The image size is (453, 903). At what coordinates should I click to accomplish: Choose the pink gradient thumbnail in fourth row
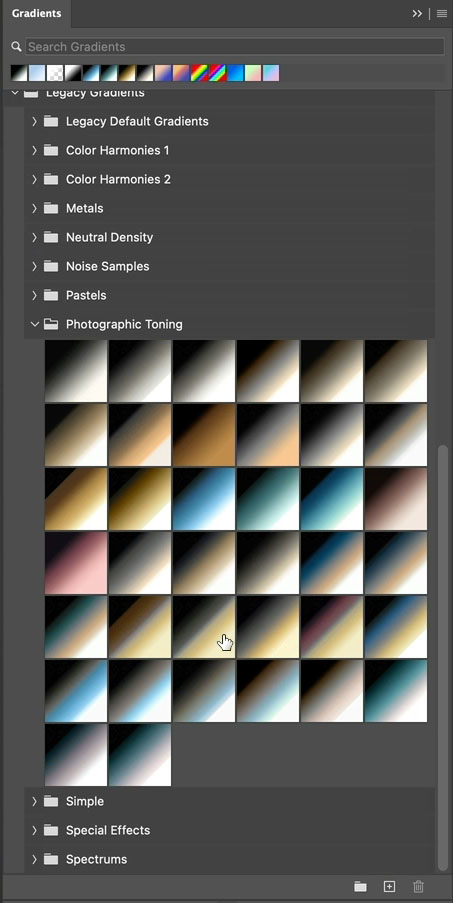tap(76, 563)
